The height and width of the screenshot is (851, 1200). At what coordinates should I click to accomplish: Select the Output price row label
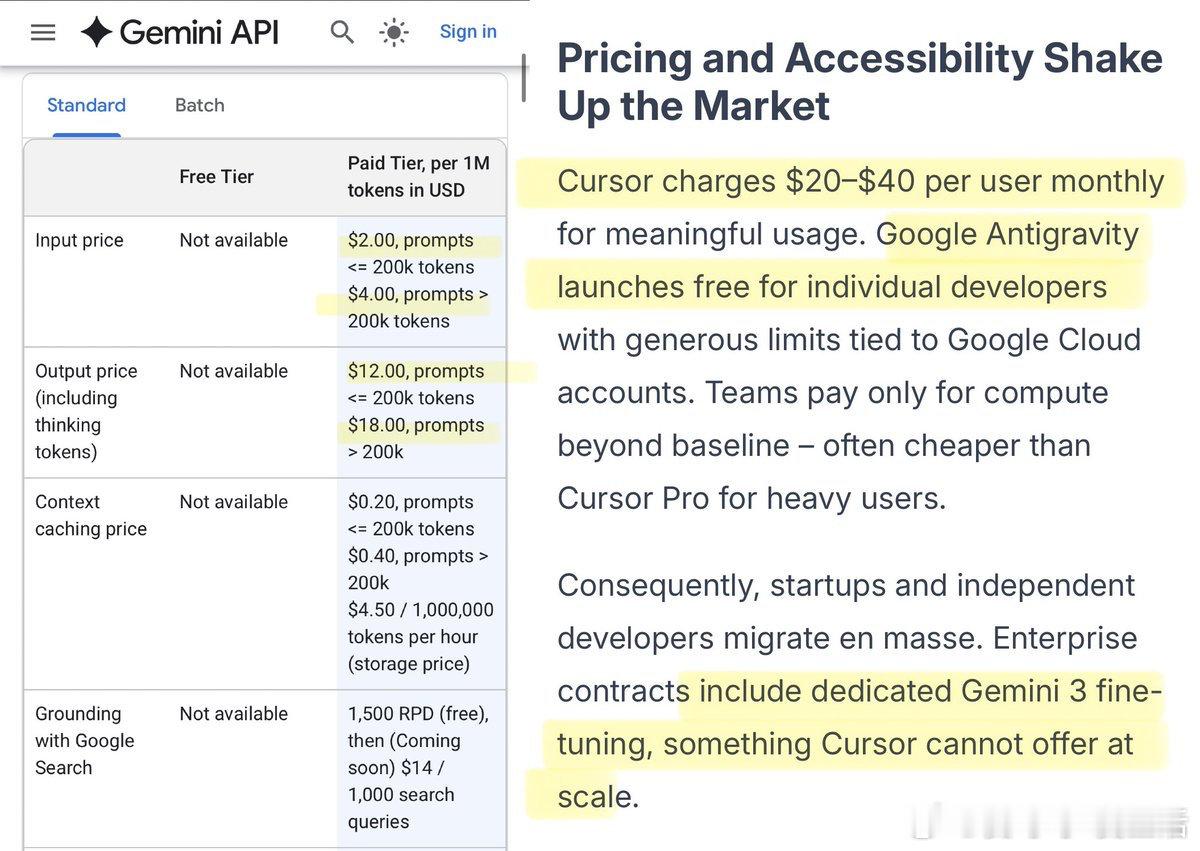click(x=86, y=371)
